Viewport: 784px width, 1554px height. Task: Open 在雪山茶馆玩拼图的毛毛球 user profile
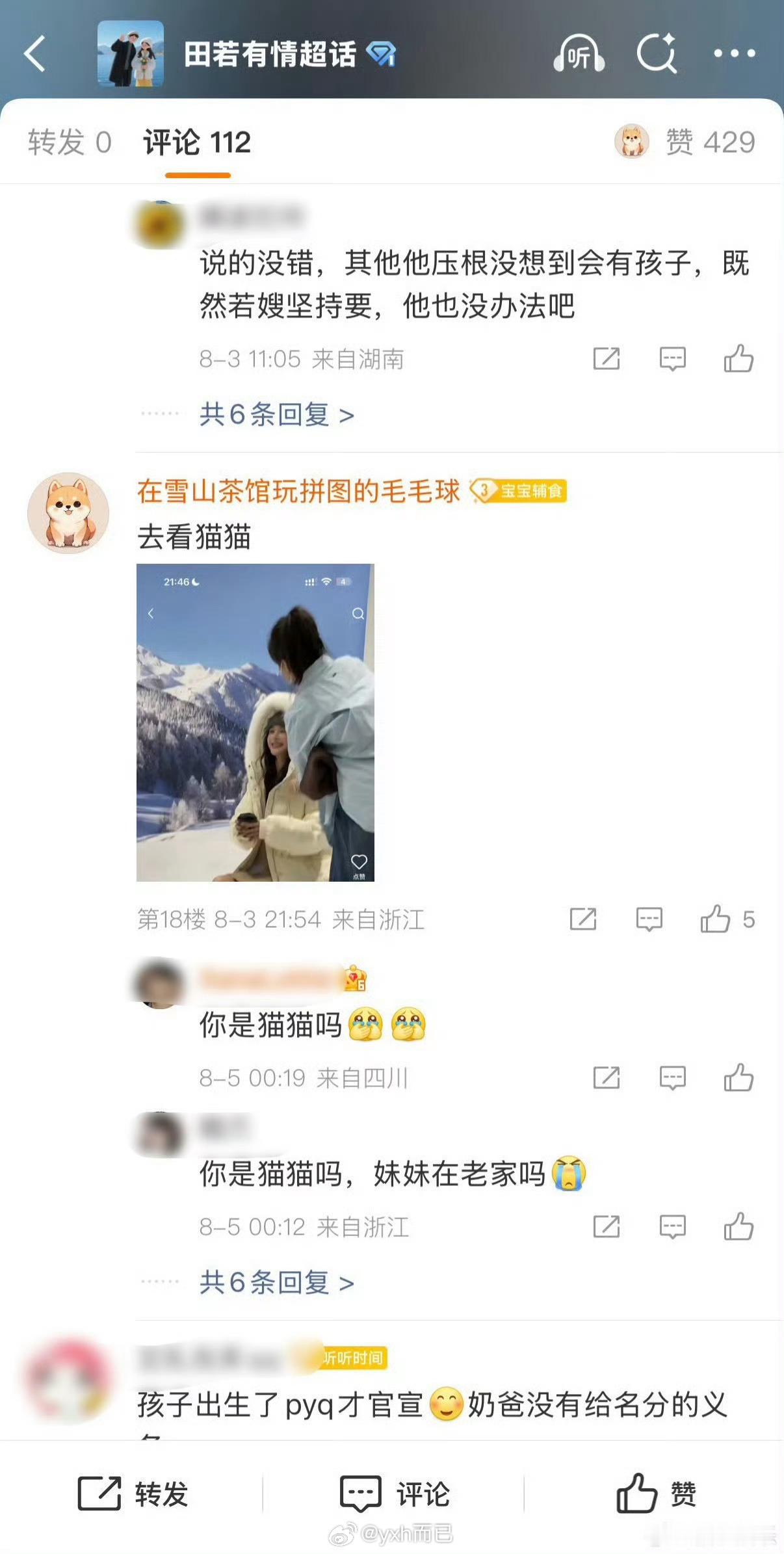pyautogui.click(x=298, y=492)
